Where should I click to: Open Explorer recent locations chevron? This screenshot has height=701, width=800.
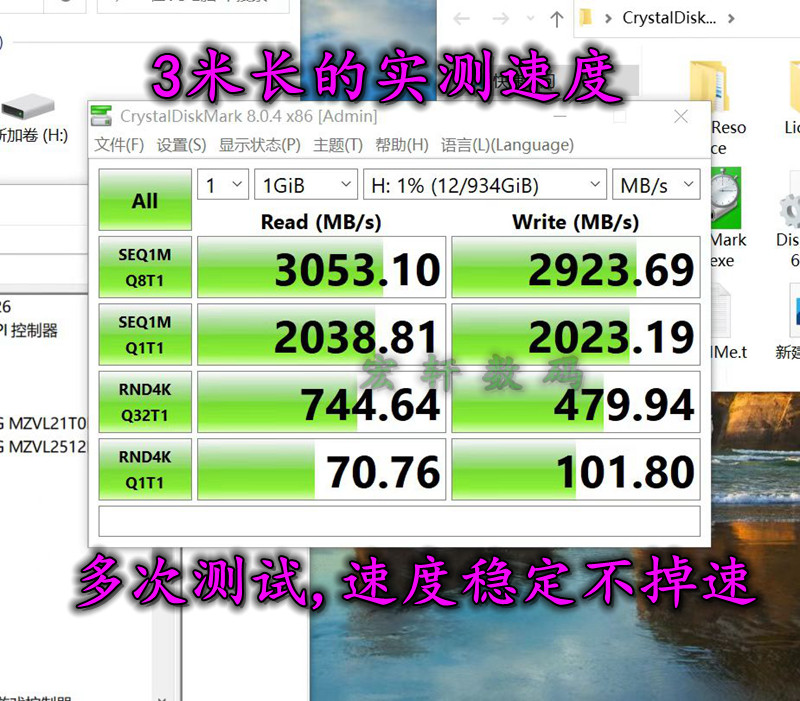click(531, 19)
